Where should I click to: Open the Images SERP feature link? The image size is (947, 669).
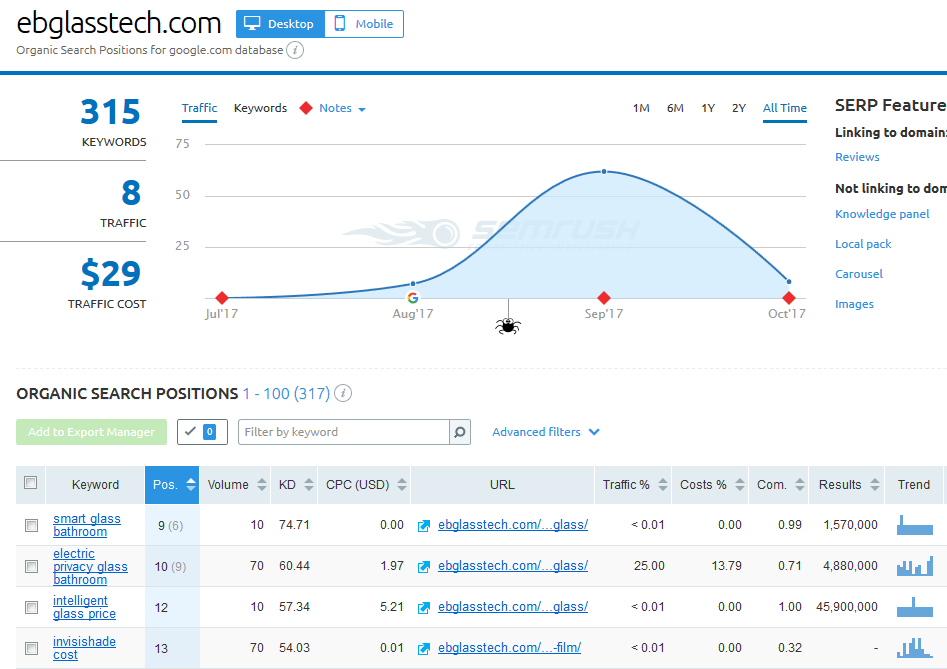click(855, 304)
